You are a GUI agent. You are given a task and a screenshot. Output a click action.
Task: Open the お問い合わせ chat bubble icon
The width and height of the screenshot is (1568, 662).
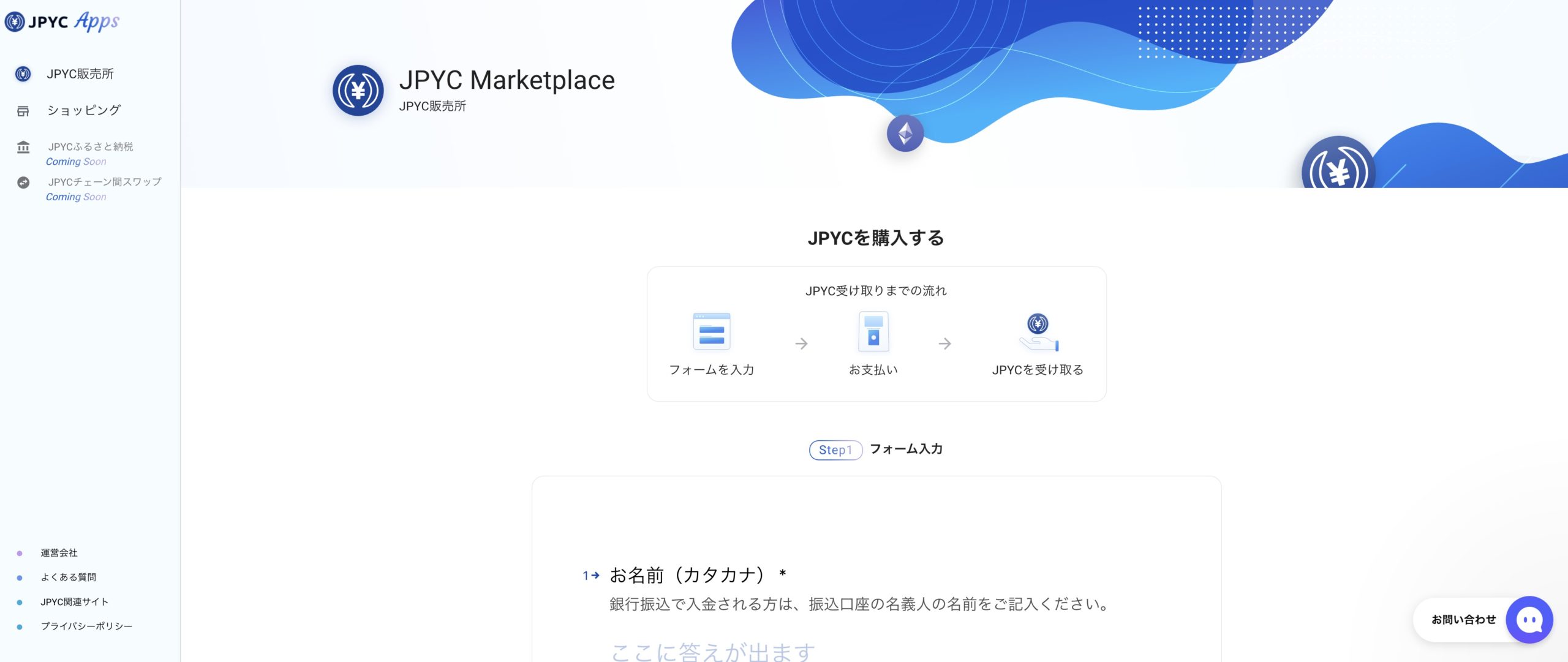(1529, 620)
